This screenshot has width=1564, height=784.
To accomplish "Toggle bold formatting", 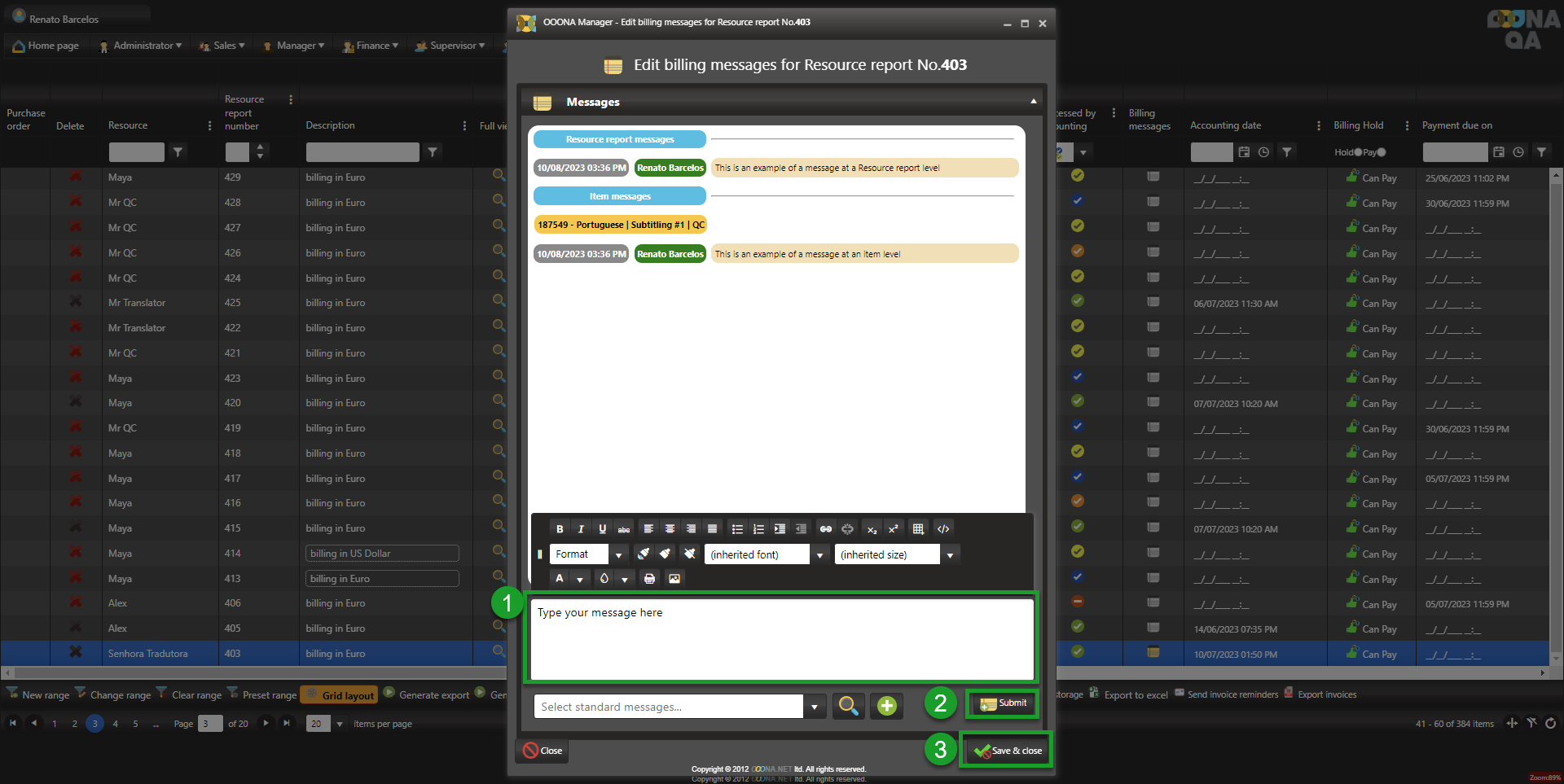I will click(560, 529).
